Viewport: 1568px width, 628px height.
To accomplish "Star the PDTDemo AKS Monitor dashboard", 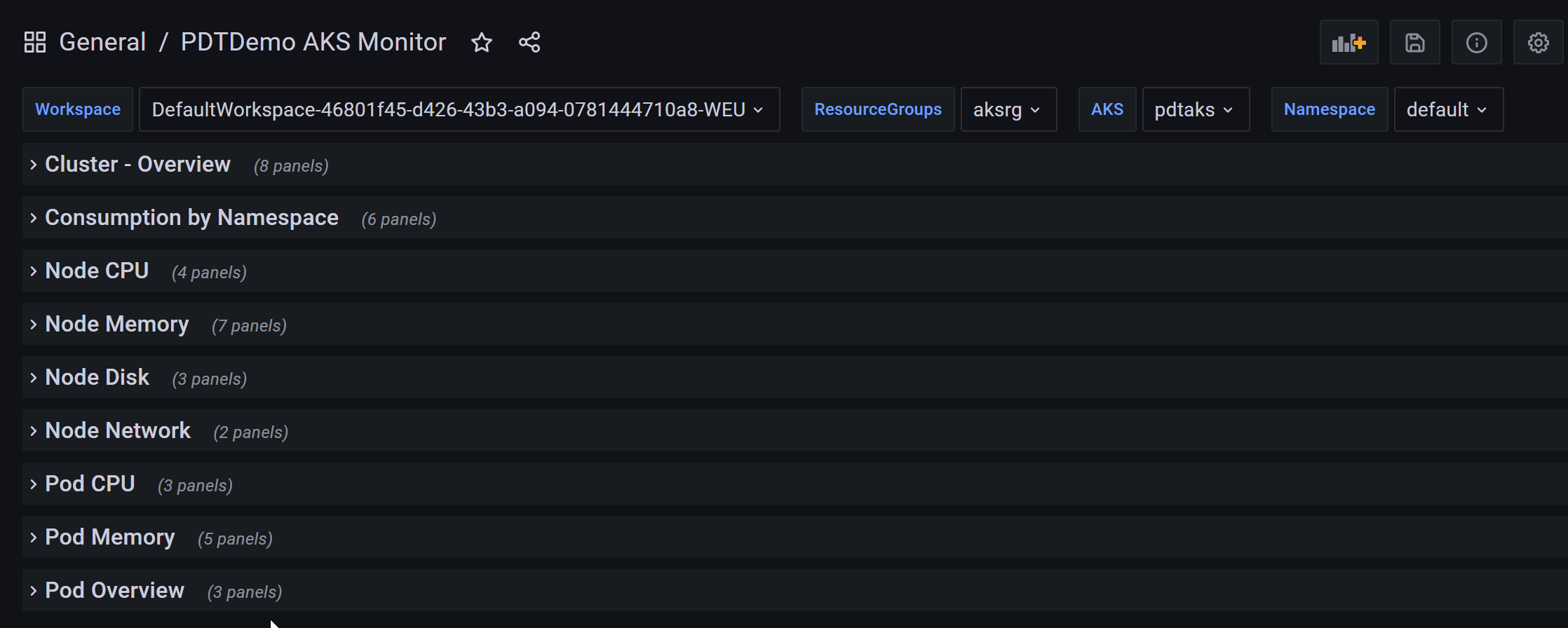I will pyautogui.click(x=482, y=43).
